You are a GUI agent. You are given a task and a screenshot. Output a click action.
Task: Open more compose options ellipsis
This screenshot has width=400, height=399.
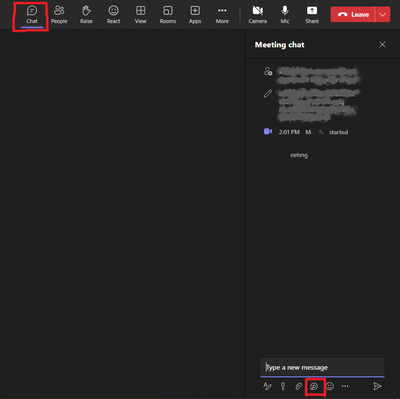[345, 386]
